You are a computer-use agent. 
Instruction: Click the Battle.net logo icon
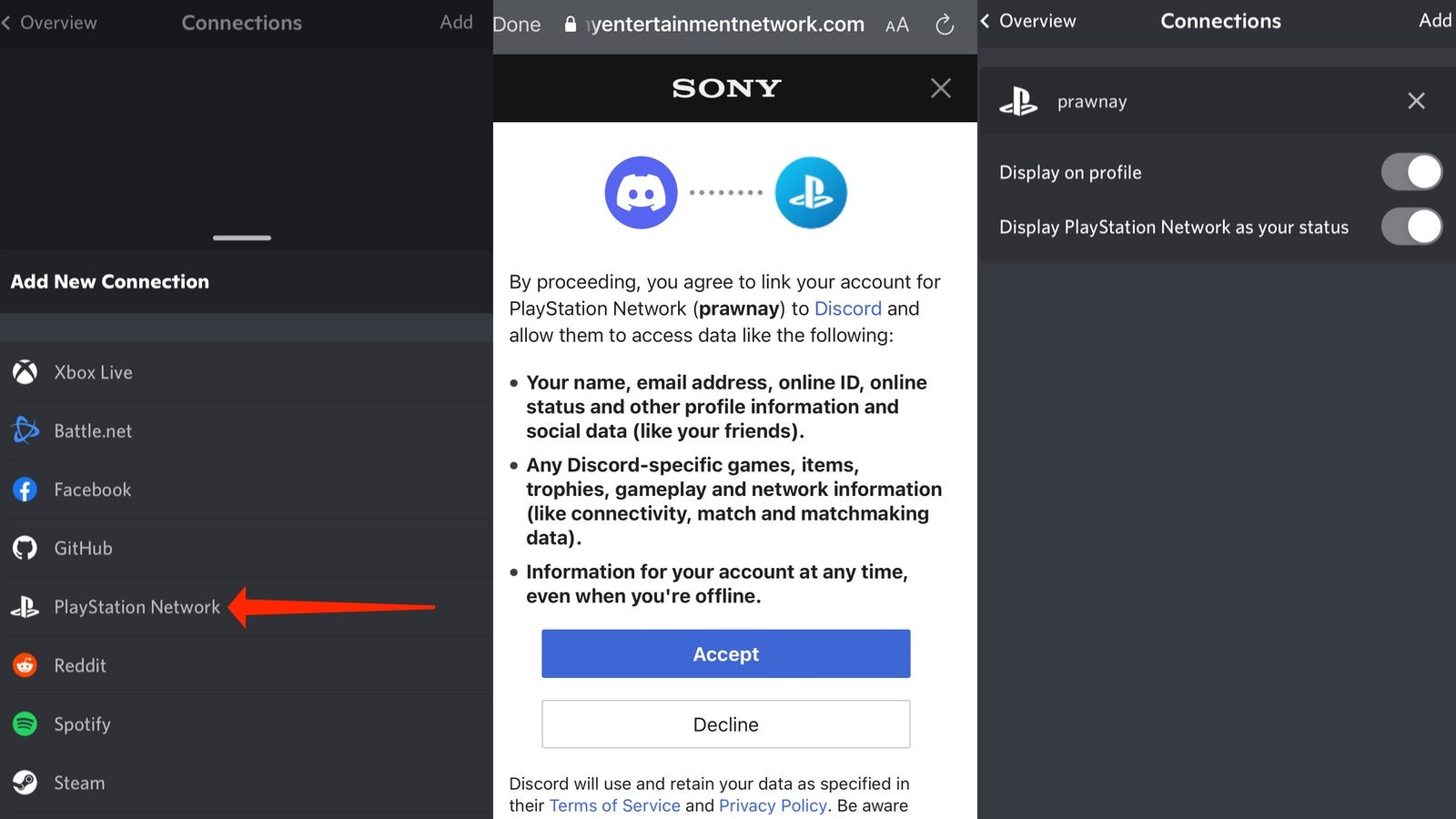point(25,430)
